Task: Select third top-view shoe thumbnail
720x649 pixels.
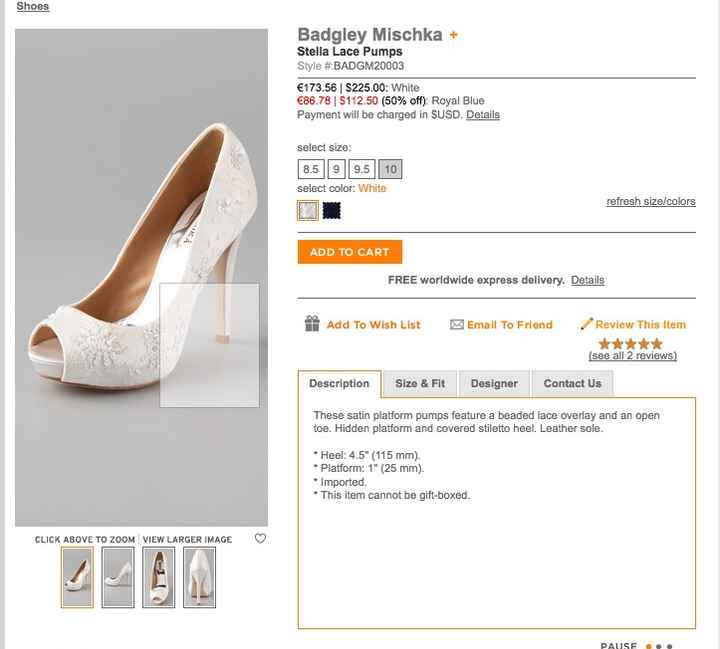Action: tap(158, 577)
